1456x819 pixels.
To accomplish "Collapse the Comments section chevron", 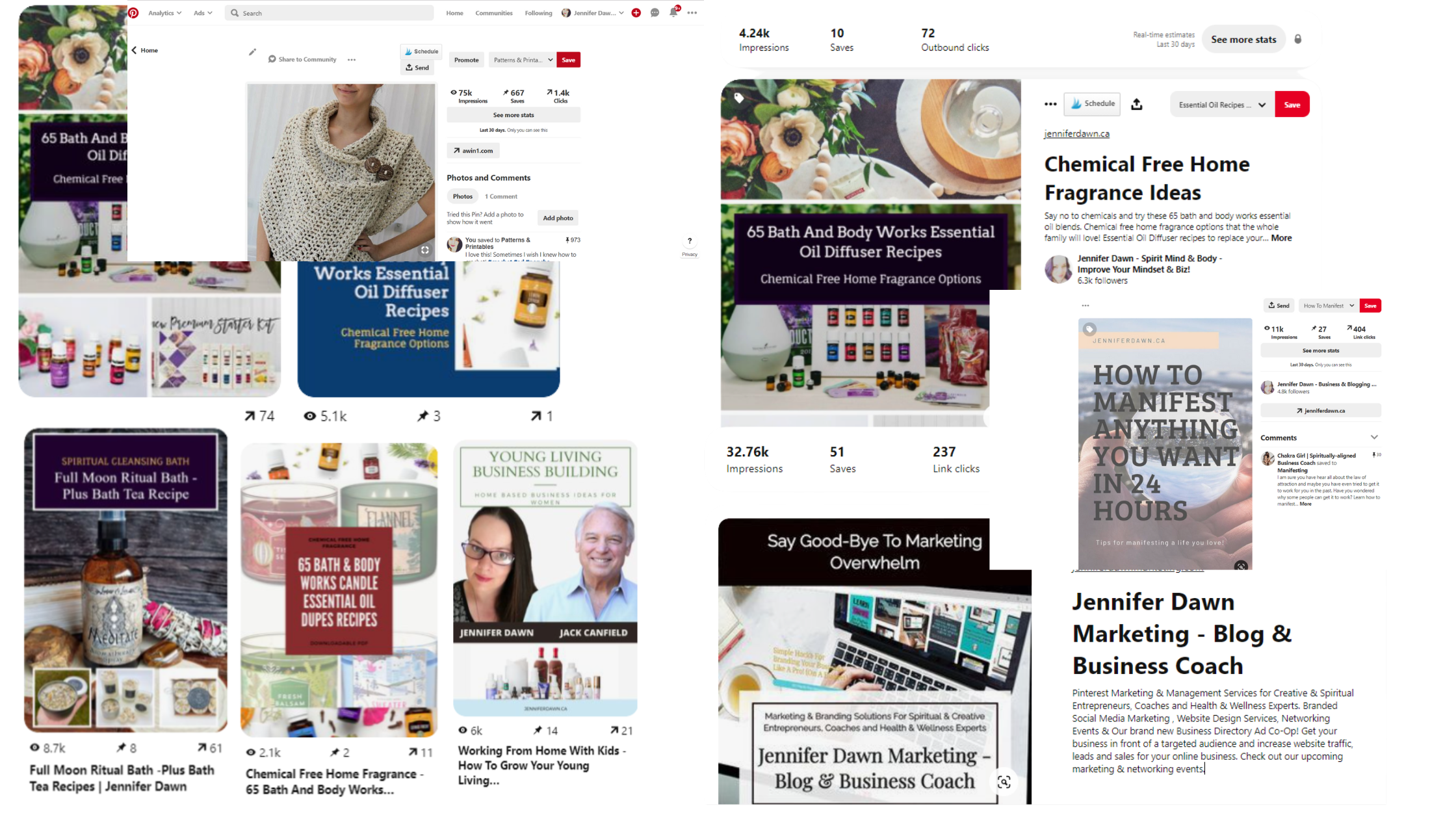I will [x=1374, y=437].
